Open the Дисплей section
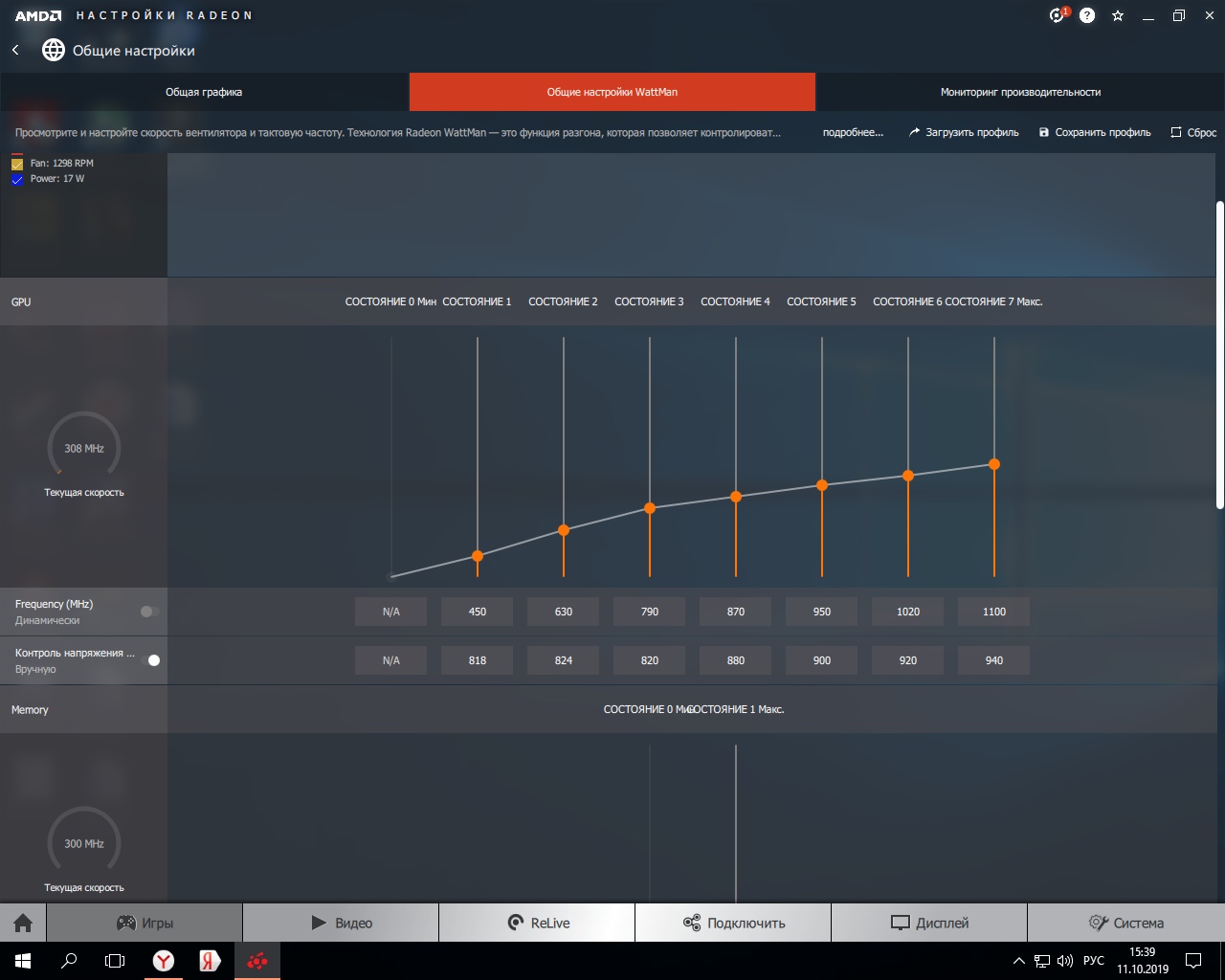The height and width of the screenshot is (980, 1225). (929, 923)
